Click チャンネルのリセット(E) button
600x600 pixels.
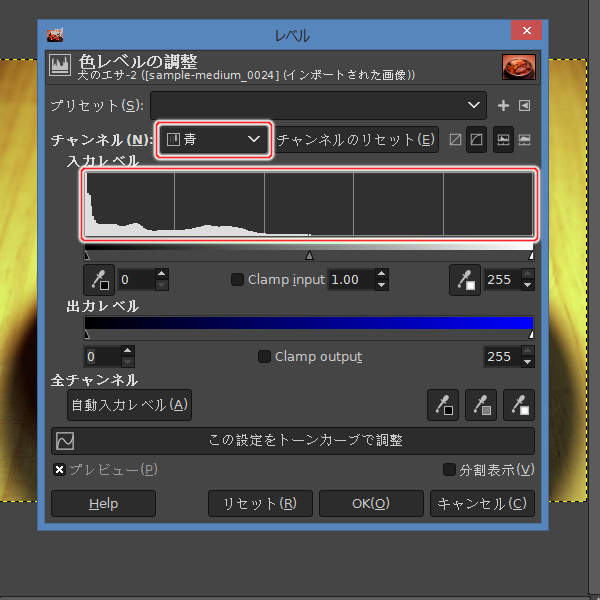tap(356, 139)
